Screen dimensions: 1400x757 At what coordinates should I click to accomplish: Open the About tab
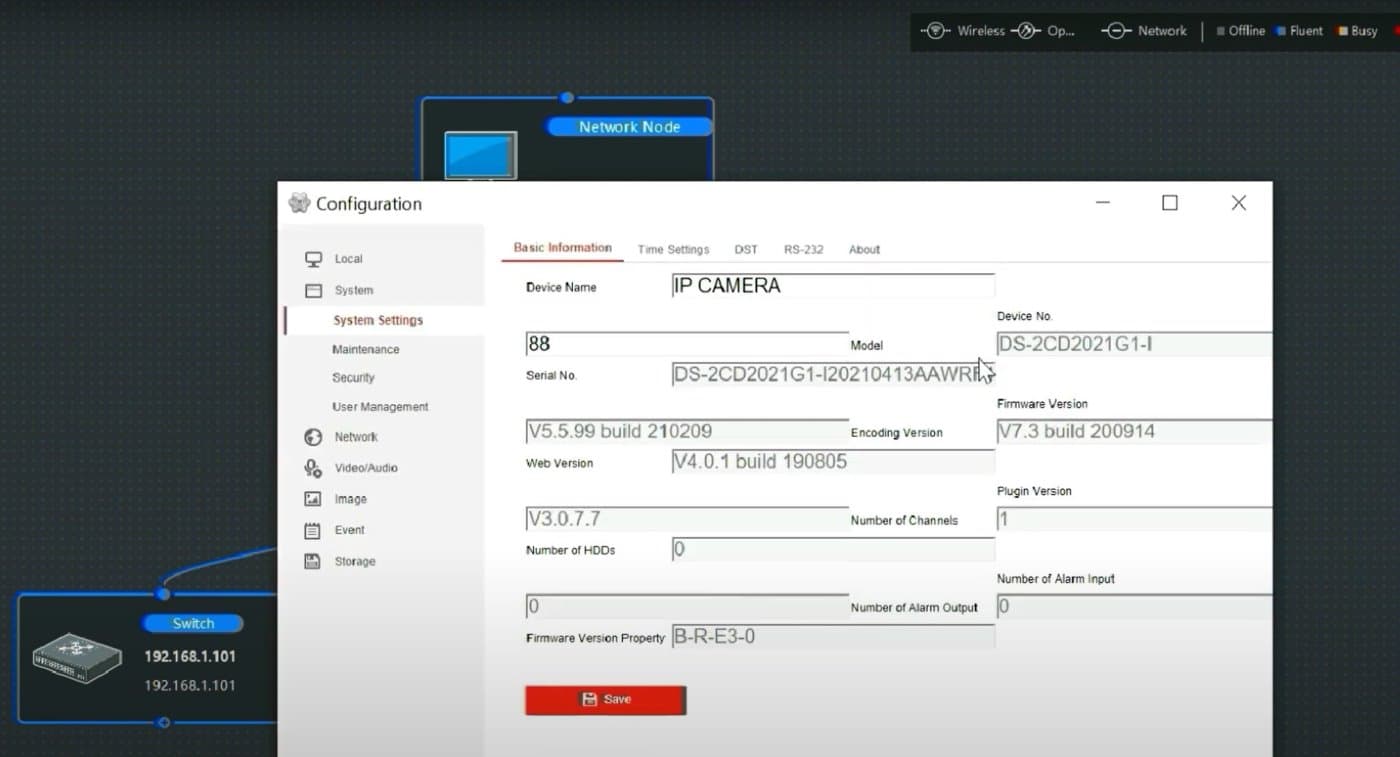coord(863,249)
